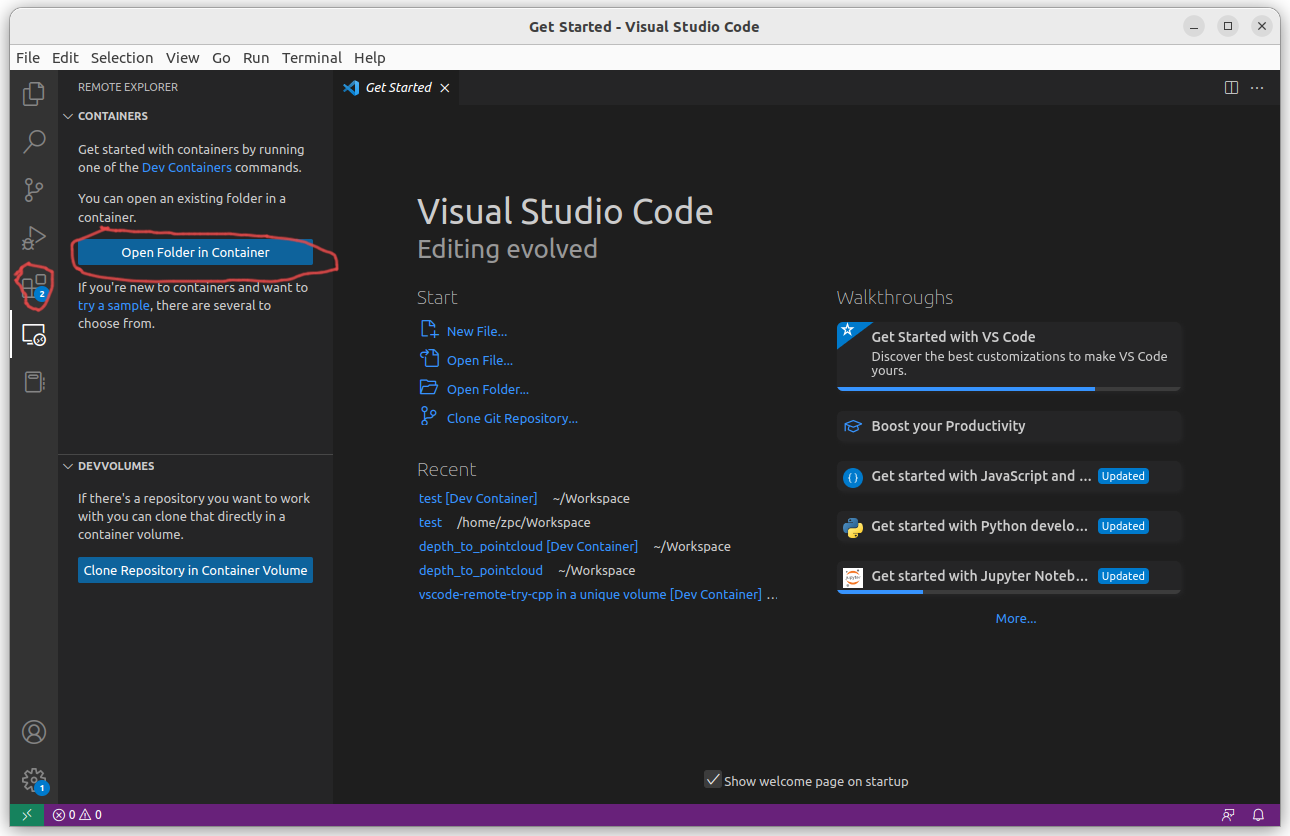
Task: Open Get Started with VS Code walkthrough
Action: tap(1009, 356)
